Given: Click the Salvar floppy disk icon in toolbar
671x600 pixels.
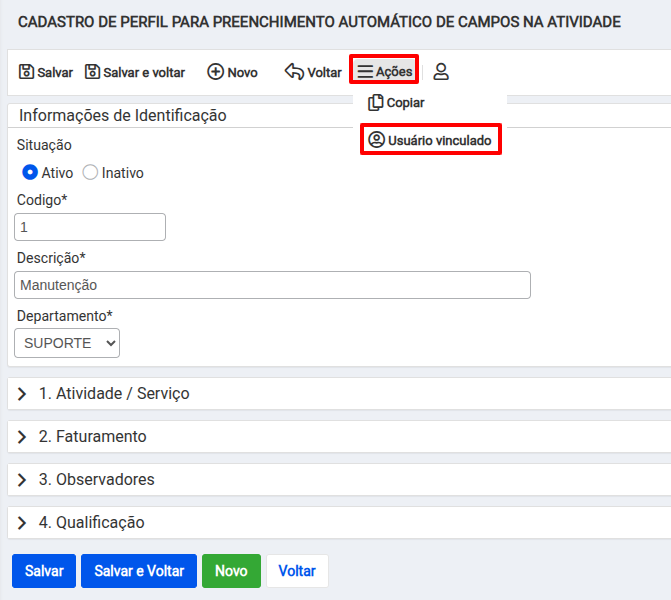Looking at the screenshot, I should [x=26, y=71].
